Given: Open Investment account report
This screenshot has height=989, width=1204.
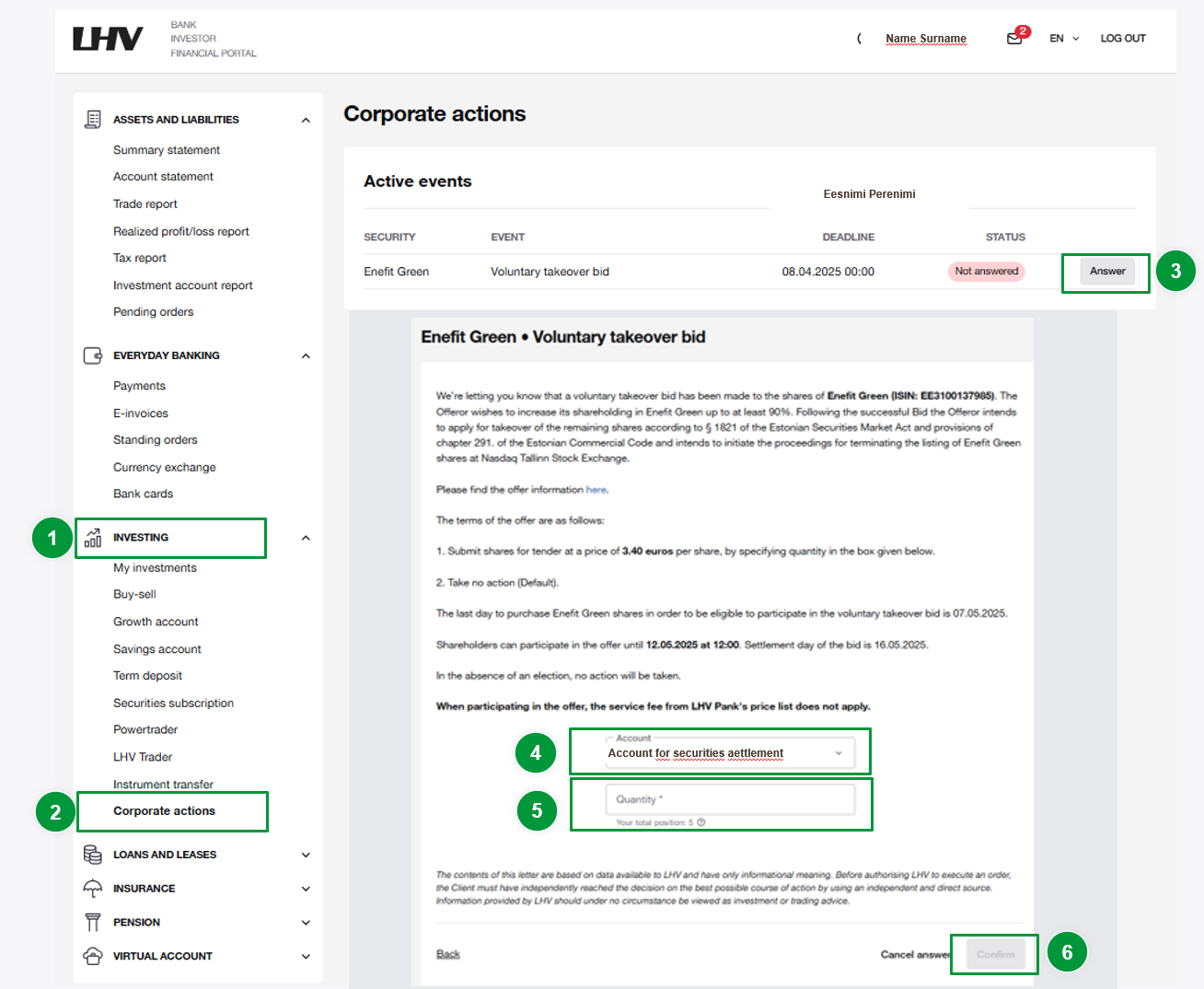Looking at the screenshot, I should point(183,285).
